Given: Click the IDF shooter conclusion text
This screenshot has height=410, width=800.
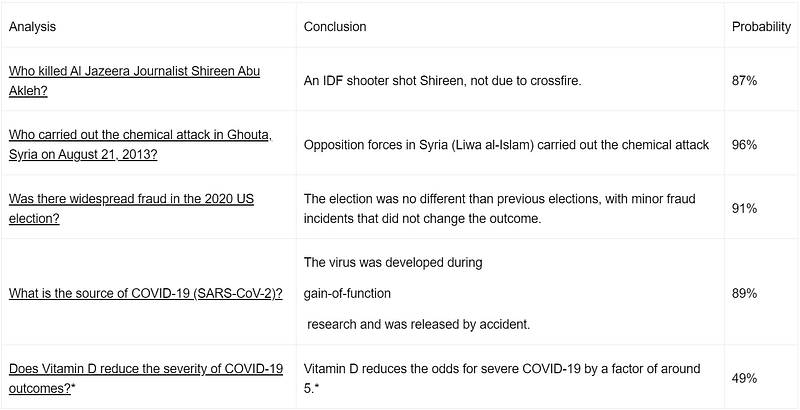Looking at the screenshot, I should [442, 81].
